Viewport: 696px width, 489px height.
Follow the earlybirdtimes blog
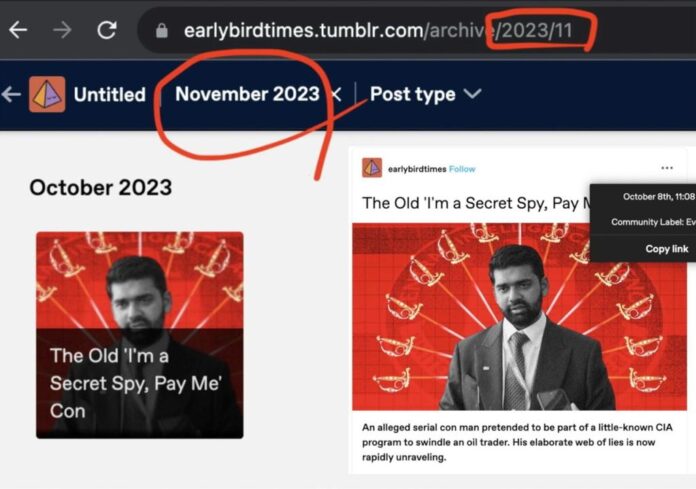pos(462,169)
